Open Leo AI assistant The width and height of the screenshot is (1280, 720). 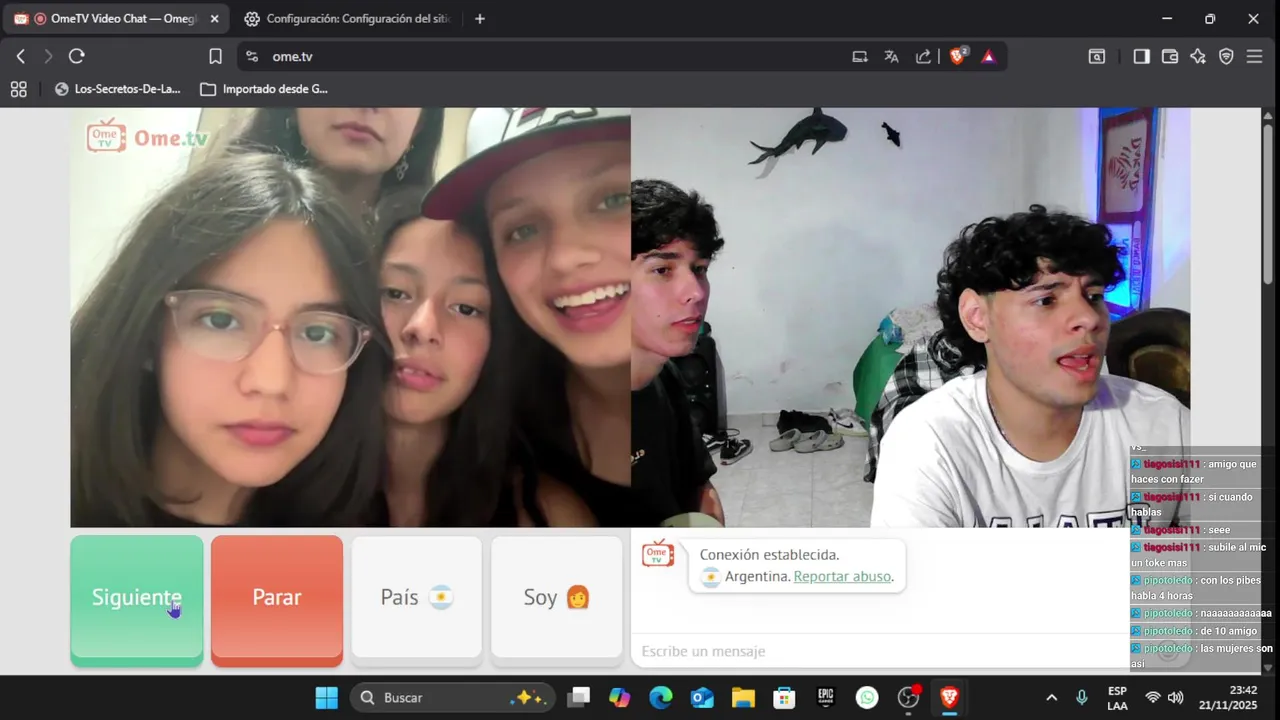click(1198, 57)
